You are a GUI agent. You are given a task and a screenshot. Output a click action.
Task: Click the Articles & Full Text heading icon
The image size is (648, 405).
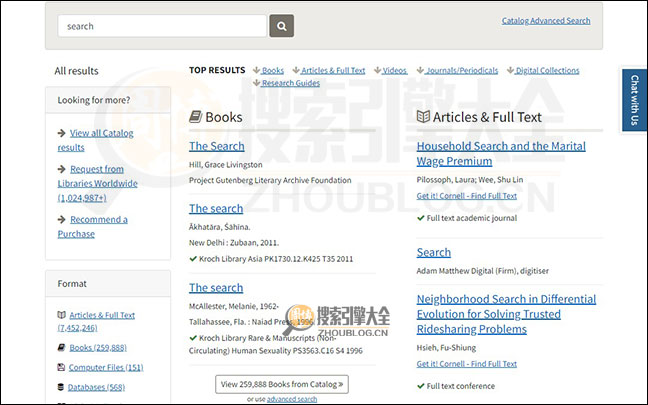point(423,117)
